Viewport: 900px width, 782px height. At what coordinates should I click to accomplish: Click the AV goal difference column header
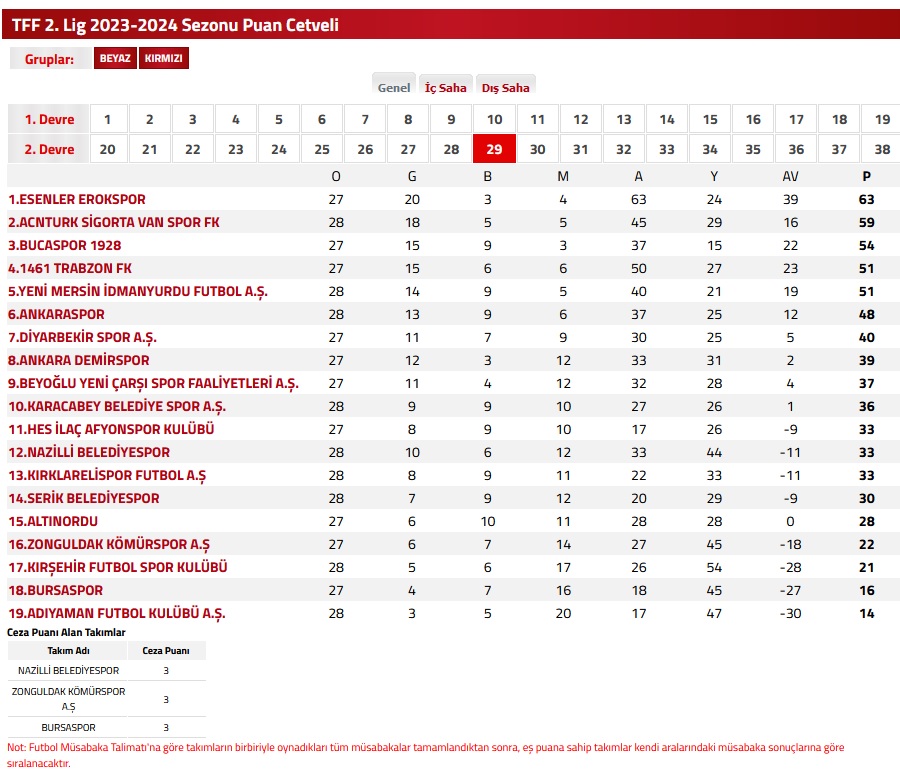point(790,176)
